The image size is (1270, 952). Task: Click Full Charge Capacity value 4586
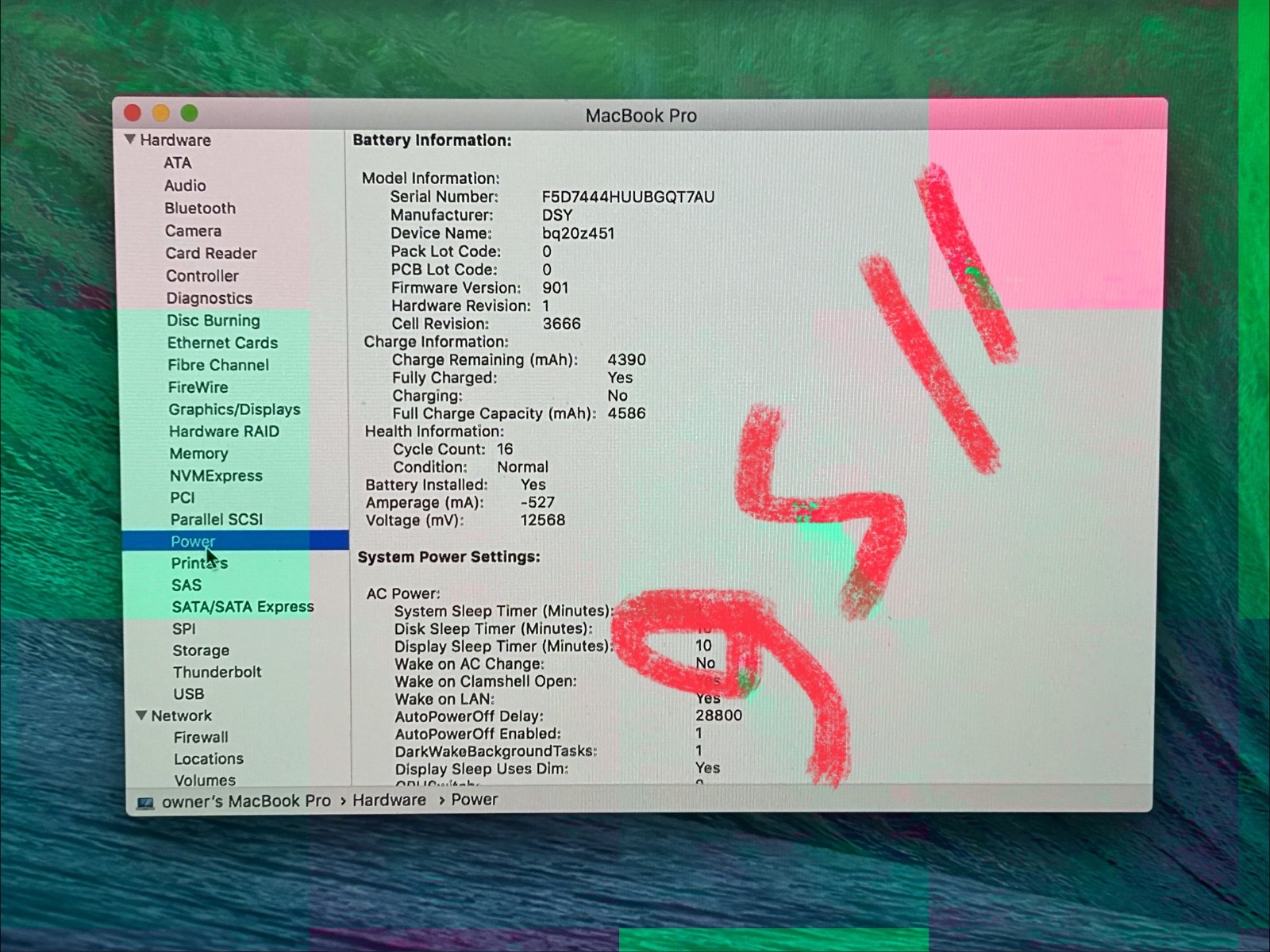pyautogui.click(x=627, y=413)
